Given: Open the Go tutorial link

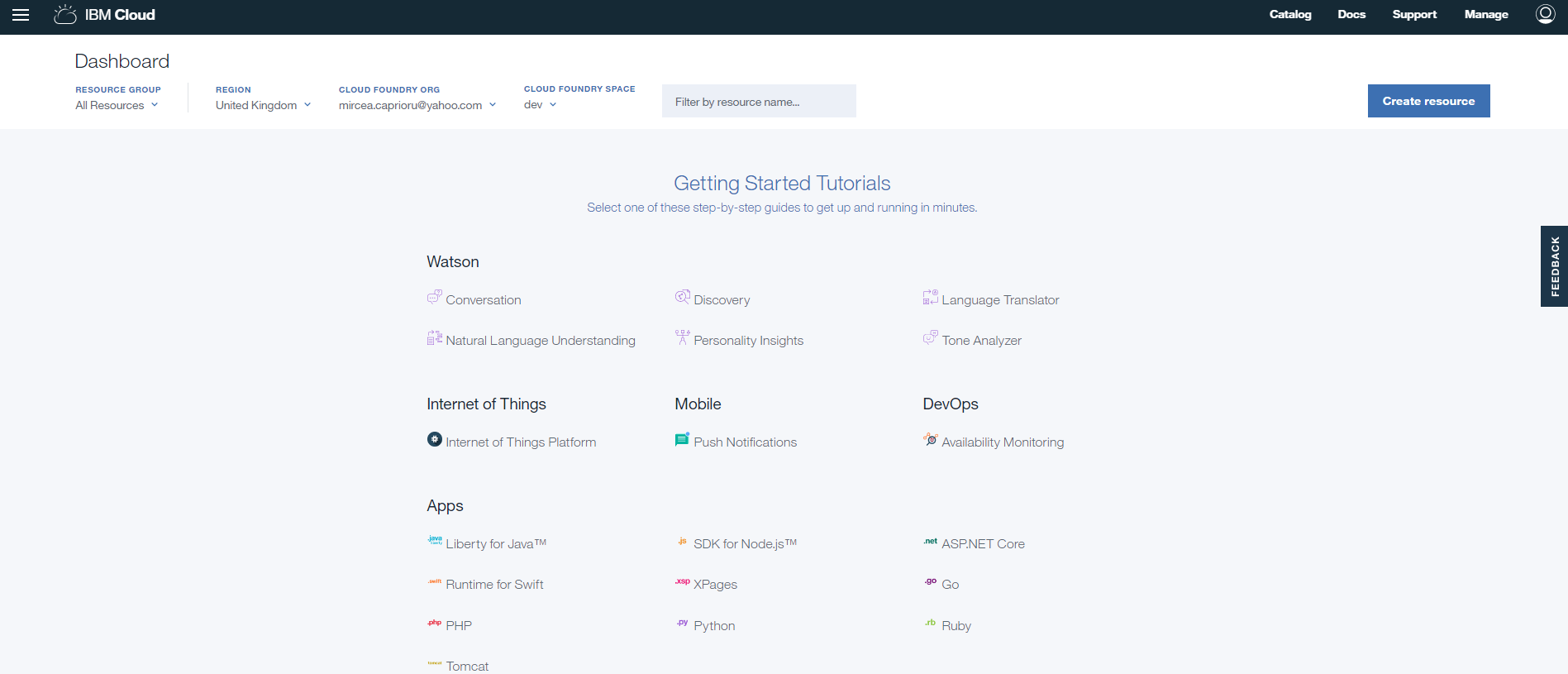Looking at the screenshot, I should [951, 585].
